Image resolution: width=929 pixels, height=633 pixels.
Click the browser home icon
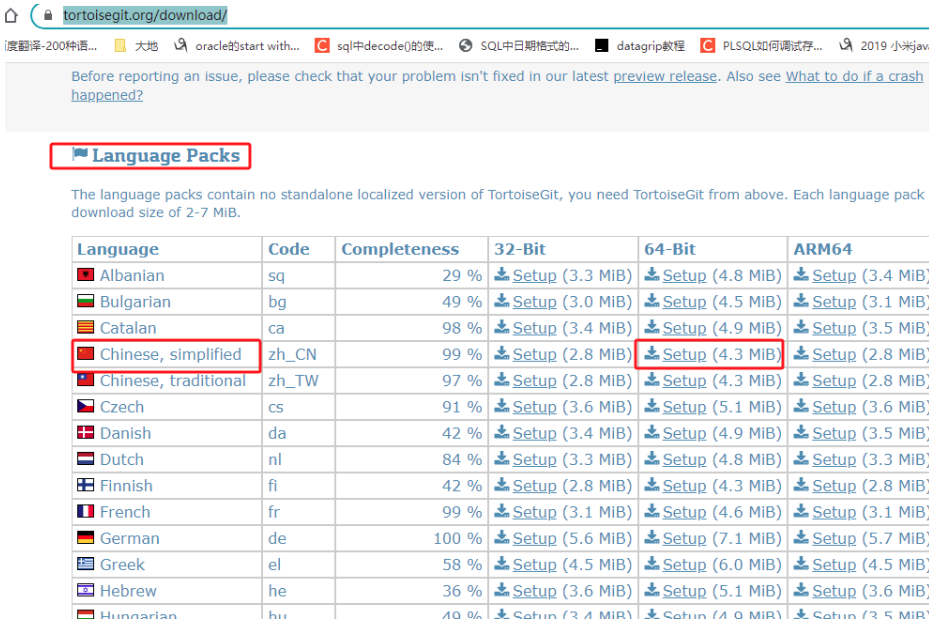point(11,15)
